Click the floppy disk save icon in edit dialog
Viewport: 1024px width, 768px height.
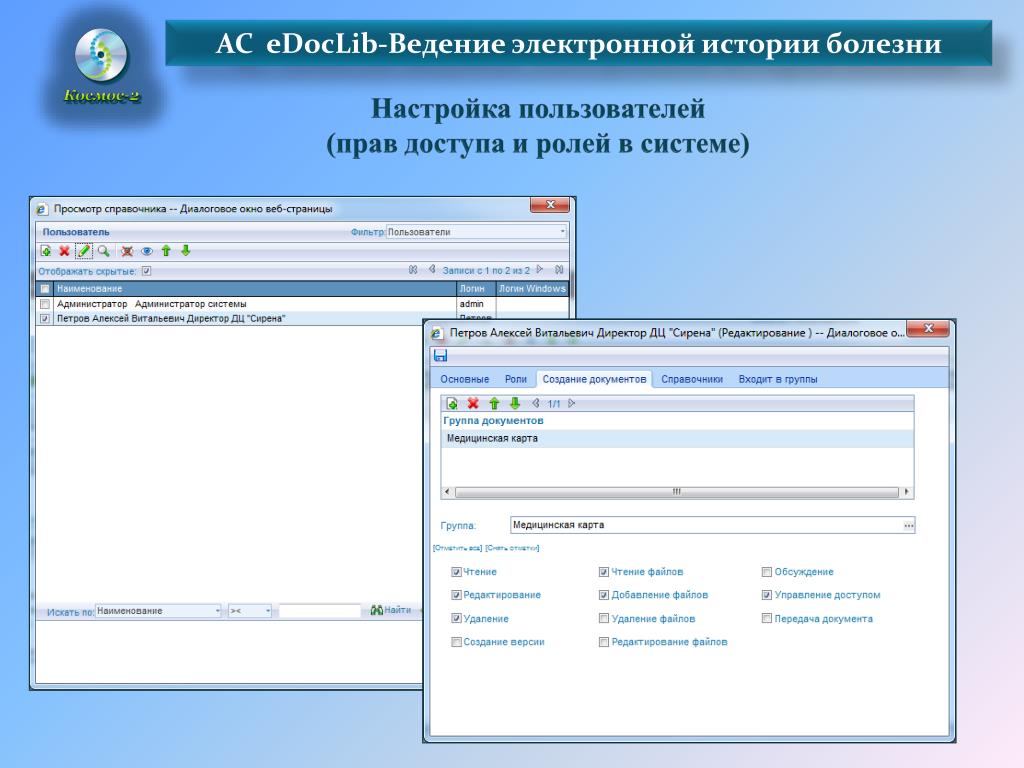point(441,355)
